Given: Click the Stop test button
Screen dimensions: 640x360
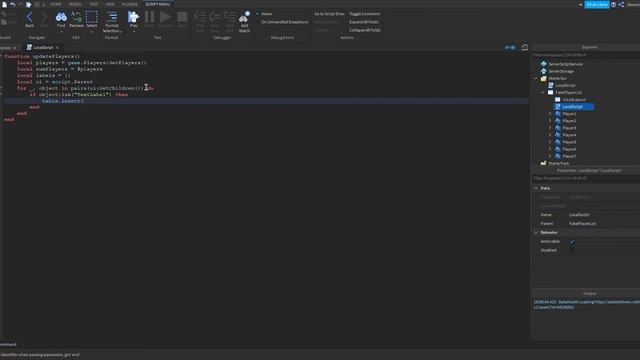Looking at the screenshot, I should (x=182, y=17).
